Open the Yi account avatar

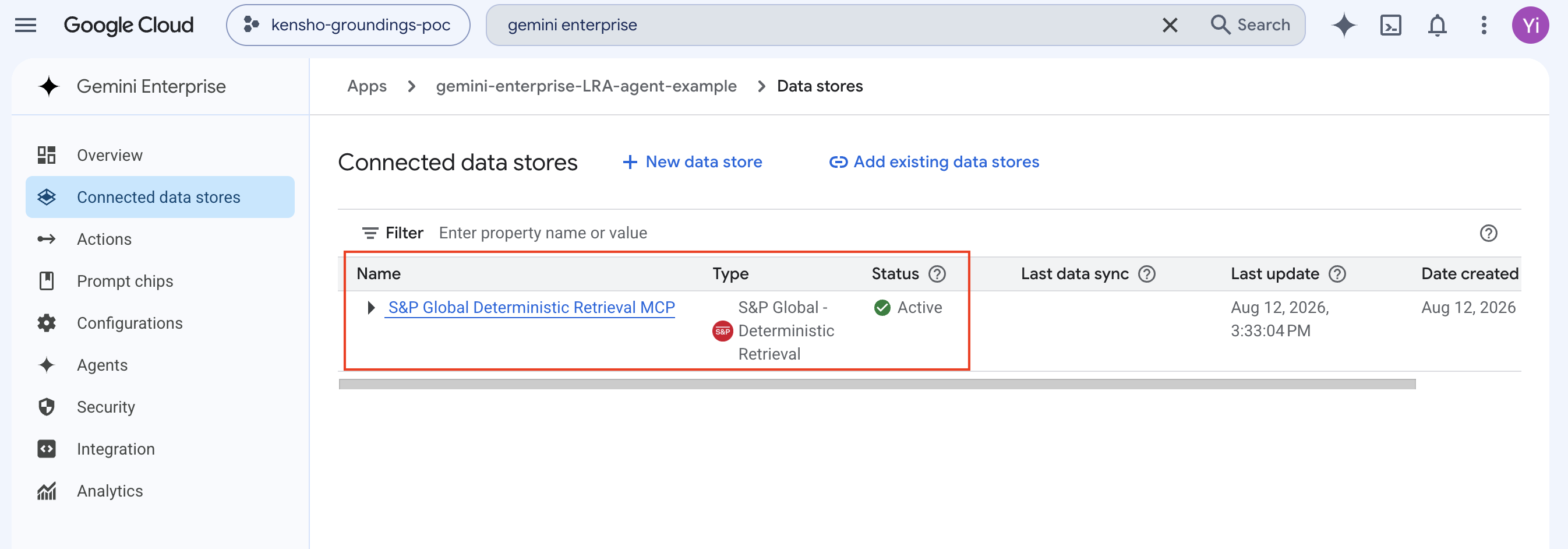click(1530, 25)
